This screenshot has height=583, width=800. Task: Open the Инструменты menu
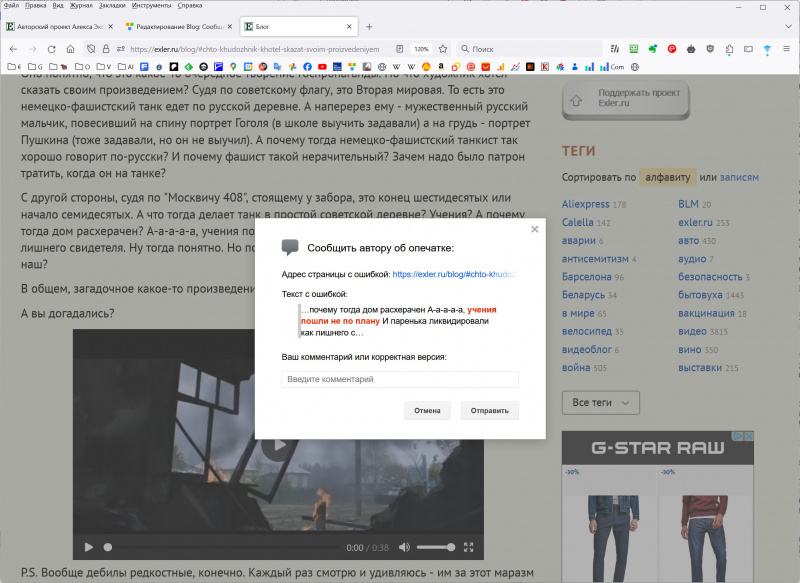[150, 5]
